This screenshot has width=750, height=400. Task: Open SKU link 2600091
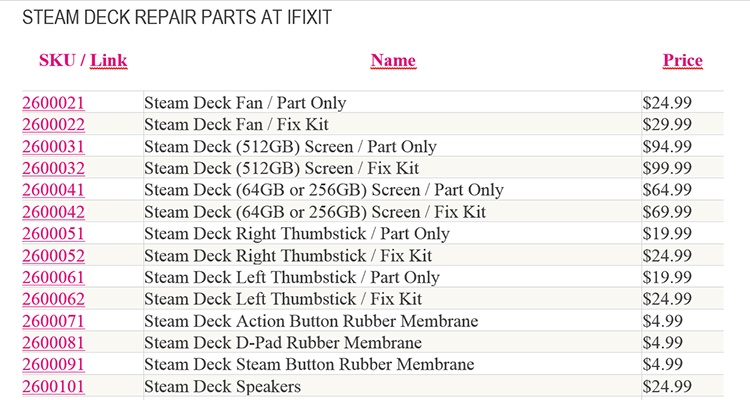[53, 364]
